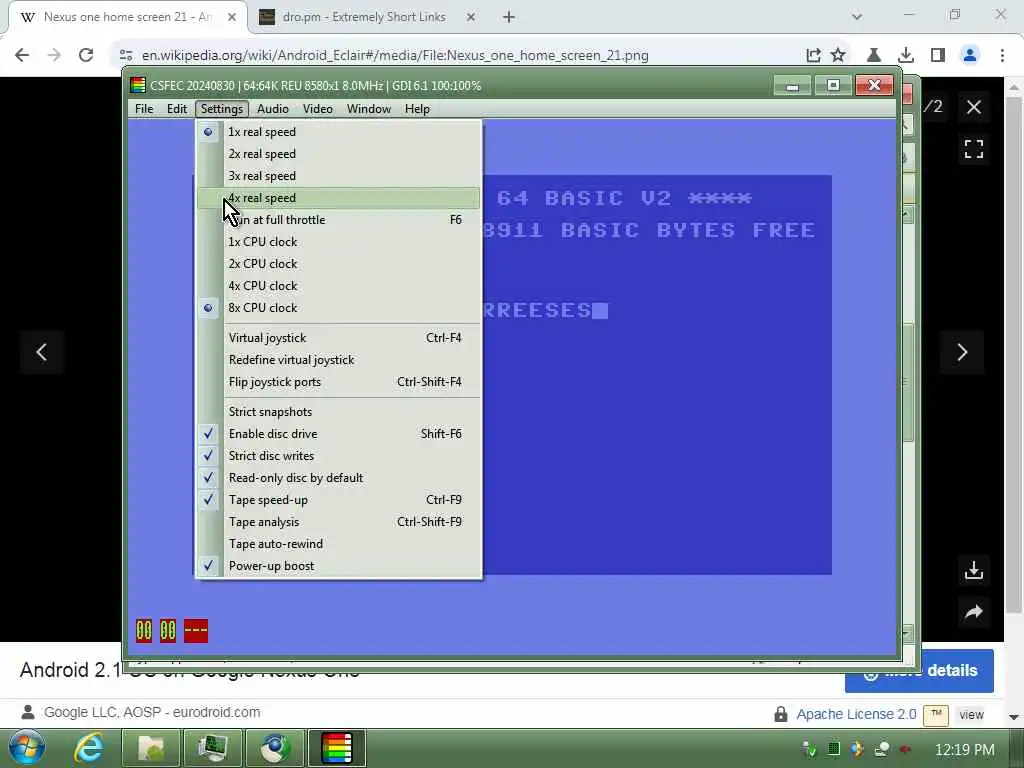Toggle Chrome side panel
The width and height of the screenshot is (1024, 768).
(x=938, y=56)
